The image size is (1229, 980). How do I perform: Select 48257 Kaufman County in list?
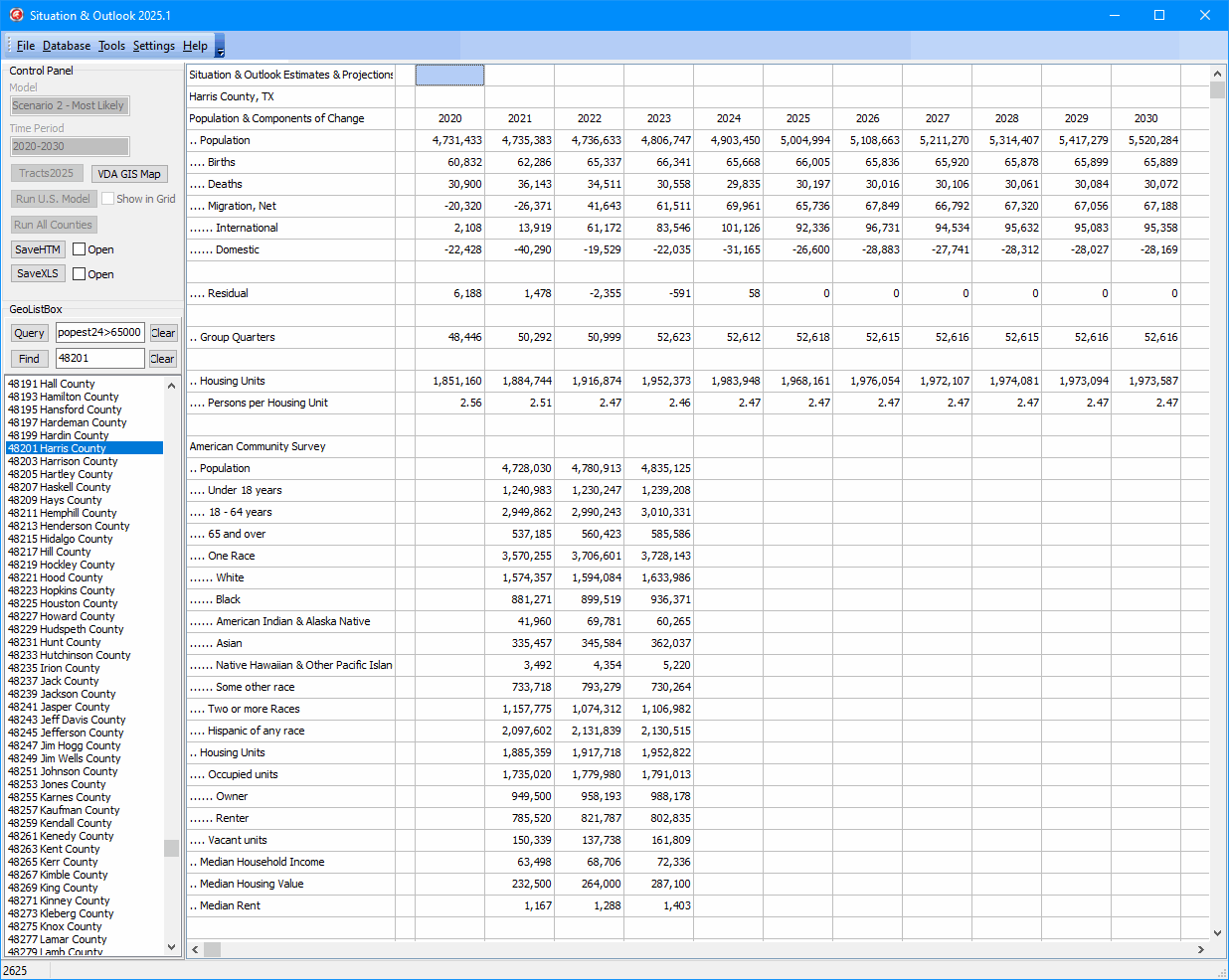pos(85,810)
